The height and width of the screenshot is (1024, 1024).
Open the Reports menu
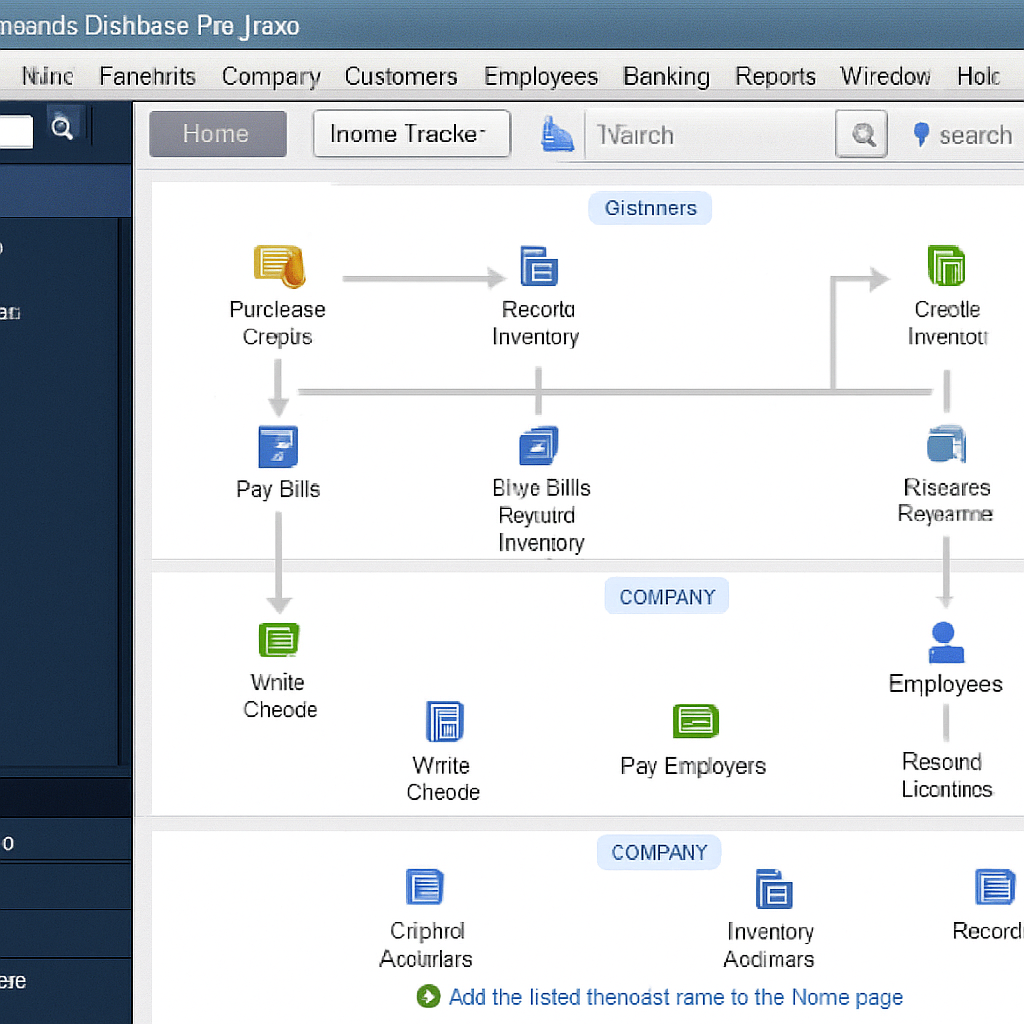[775, 76]
